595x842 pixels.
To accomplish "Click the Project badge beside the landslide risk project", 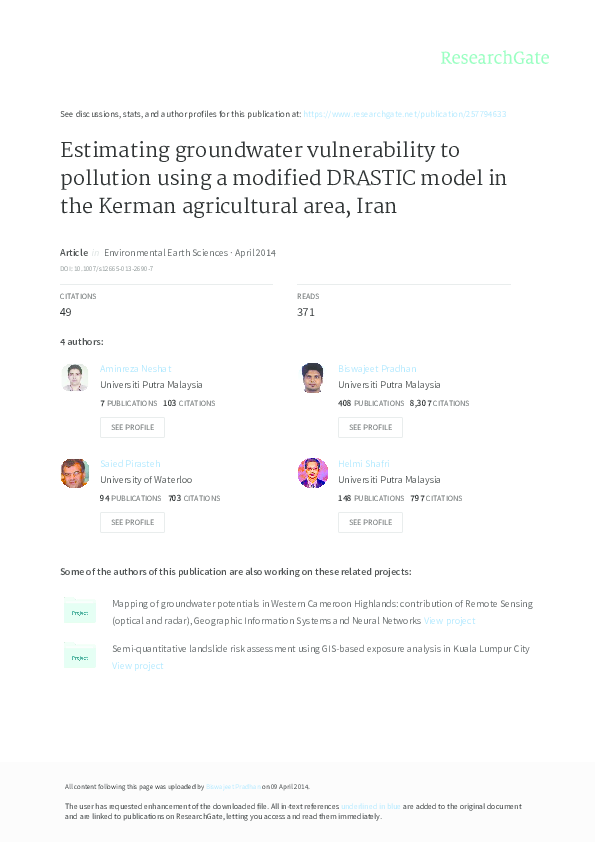I will pyautogui.click(x=80, y=657).
